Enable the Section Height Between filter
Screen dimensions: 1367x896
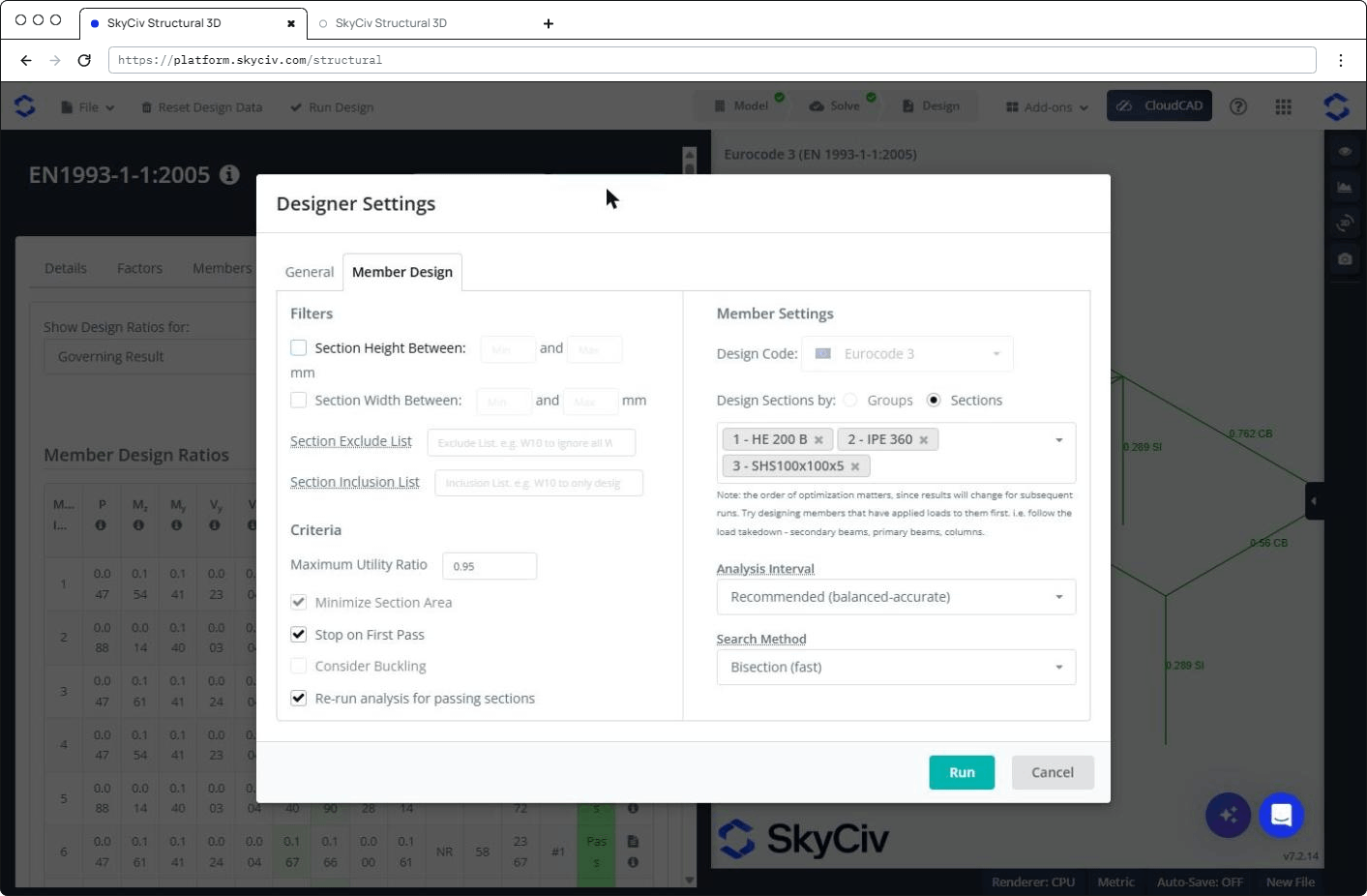[299, 347]
